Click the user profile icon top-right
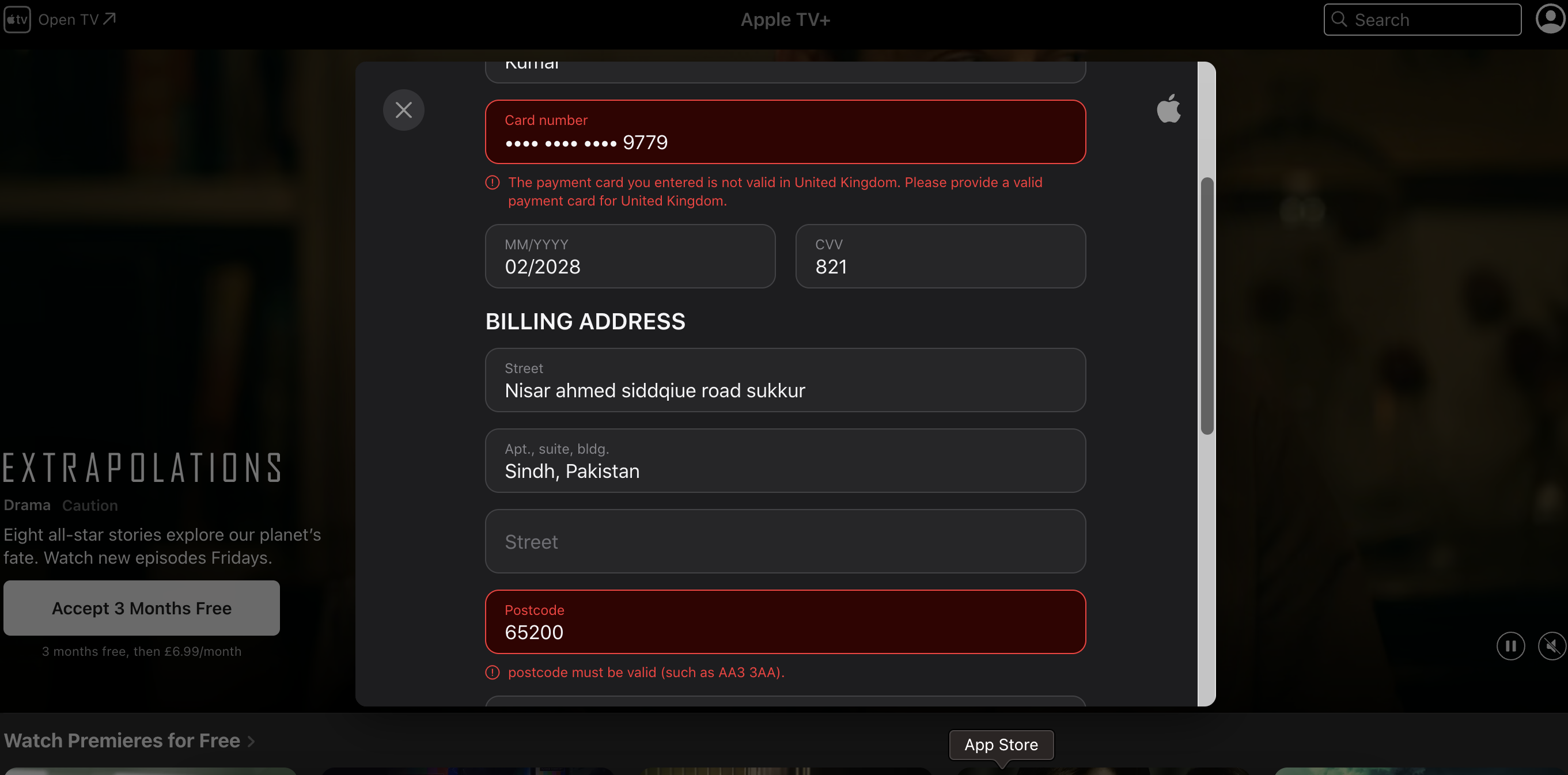 point(1550,19)
